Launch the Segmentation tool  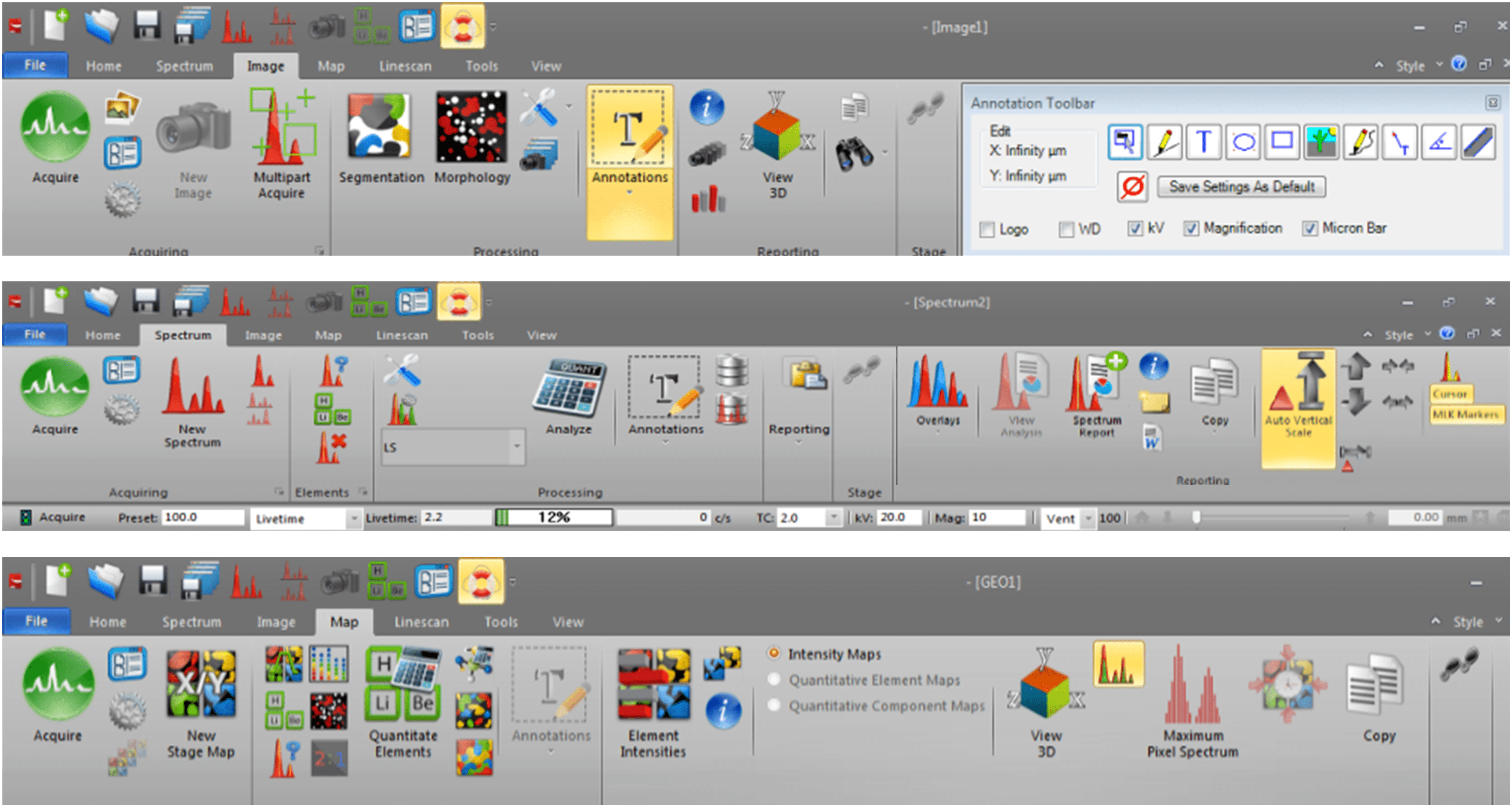pos(381,138)
